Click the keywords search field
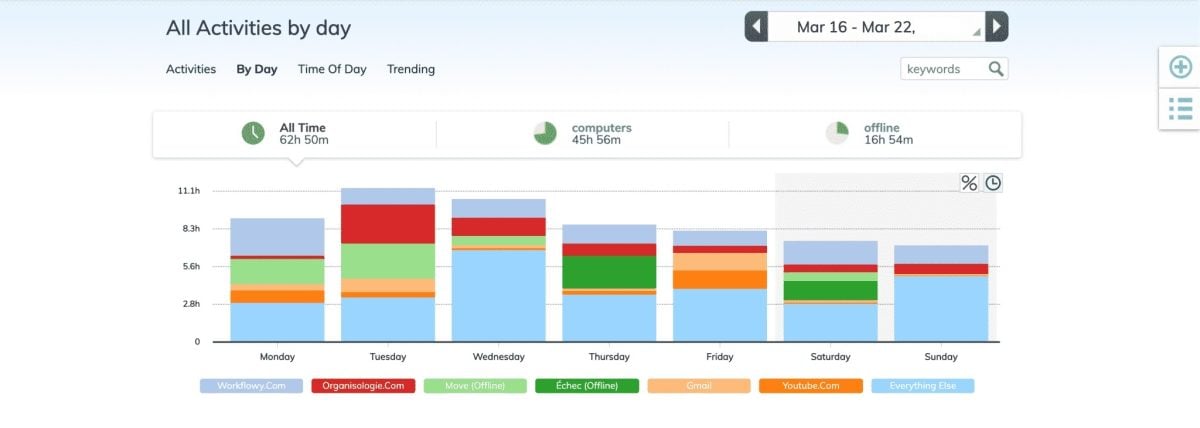The width and height of the screenshot is (1200, 428). [942, 69]
